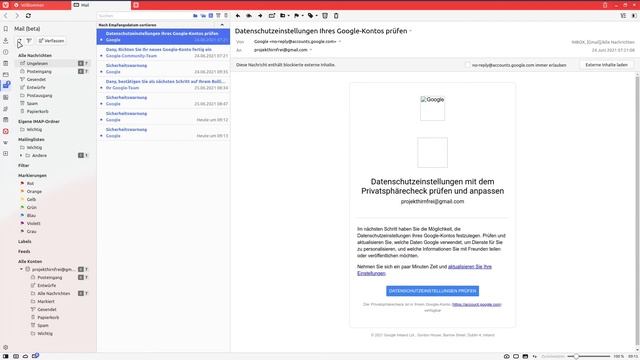Image resolution: width=640 pixels, height=360 pixels.
Task: Open the red Vivaldi web panel icon
Action: click(5, 131)
